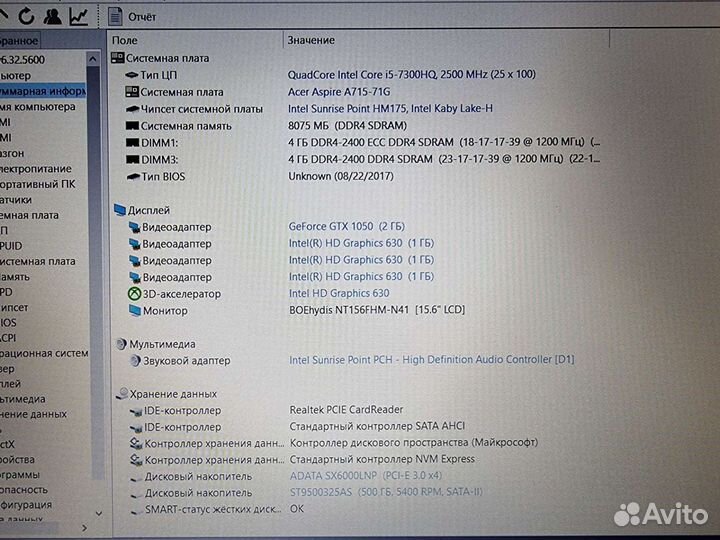Click the ST9500325AS drive row icon
This screenshot has height=540, width=720.
tap(136, 494)
